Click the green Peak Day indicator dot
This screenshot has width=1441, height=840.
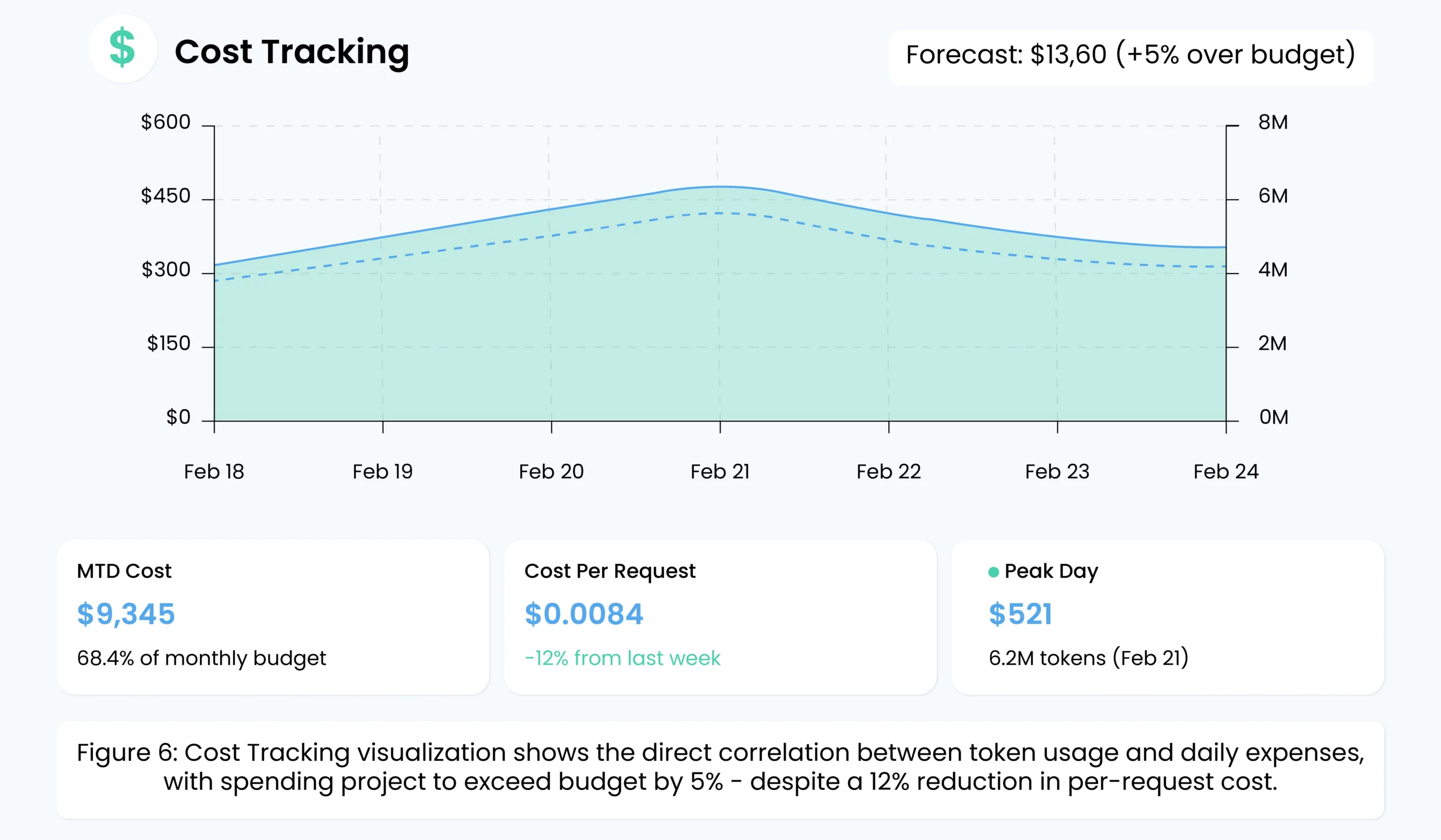pos(994,572)
